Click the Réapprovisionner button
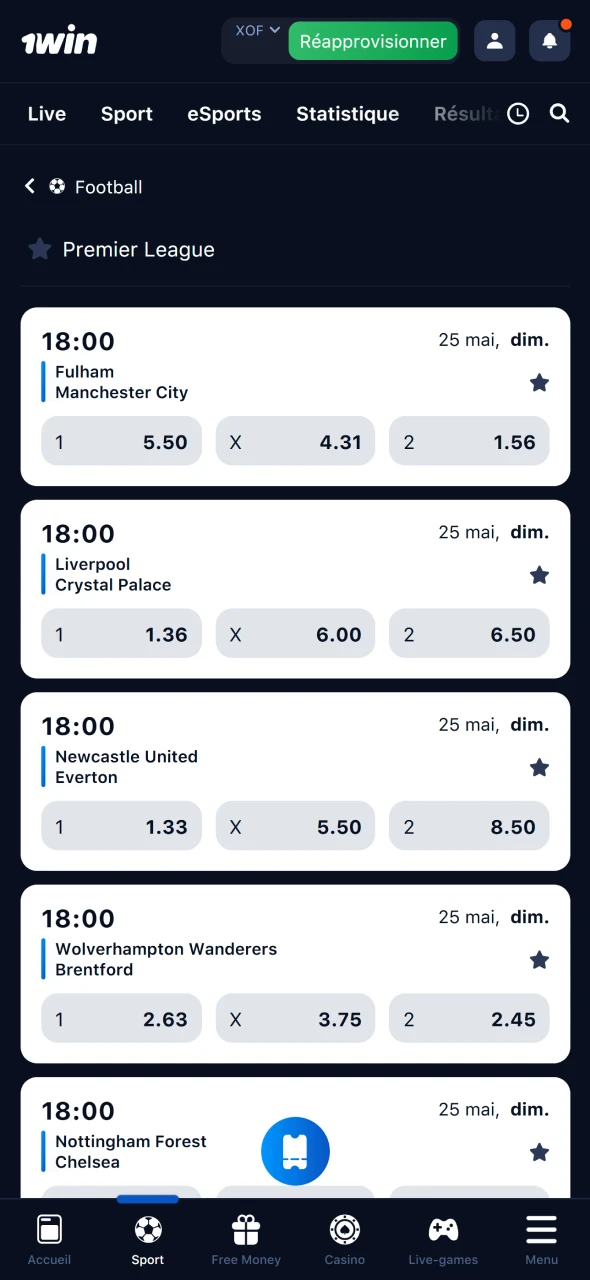The image size is (590, 1280). point(373,41)
